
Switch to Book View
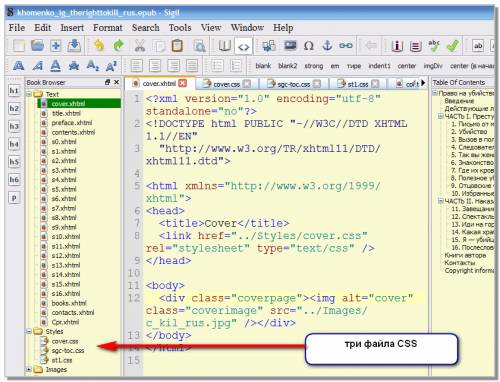225,46
